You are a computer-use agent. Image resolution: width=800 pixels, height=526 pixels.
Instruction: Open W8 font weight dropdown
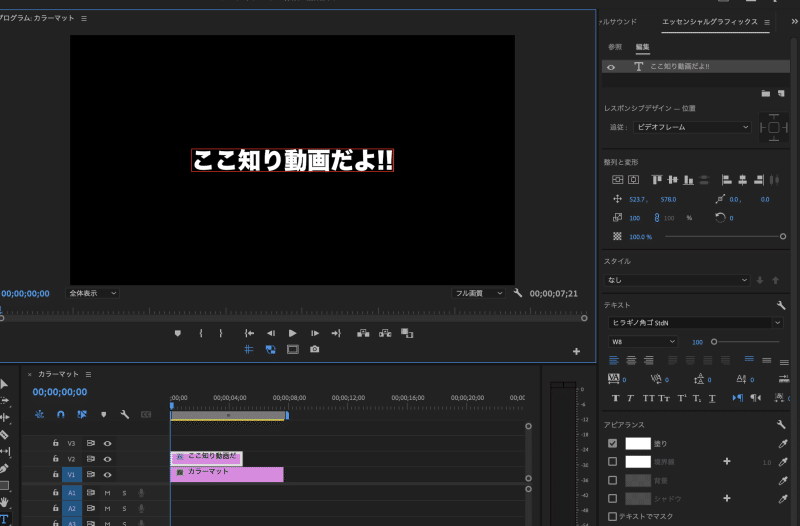(643, 342)
